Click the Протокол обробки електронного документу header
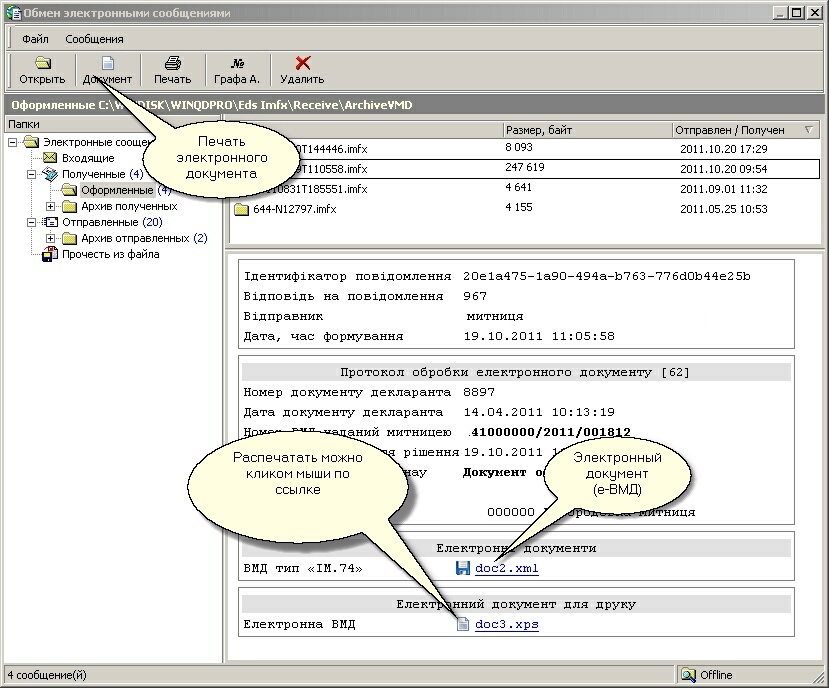Screen dimensions: 829x688 click(x=515, y=372)
